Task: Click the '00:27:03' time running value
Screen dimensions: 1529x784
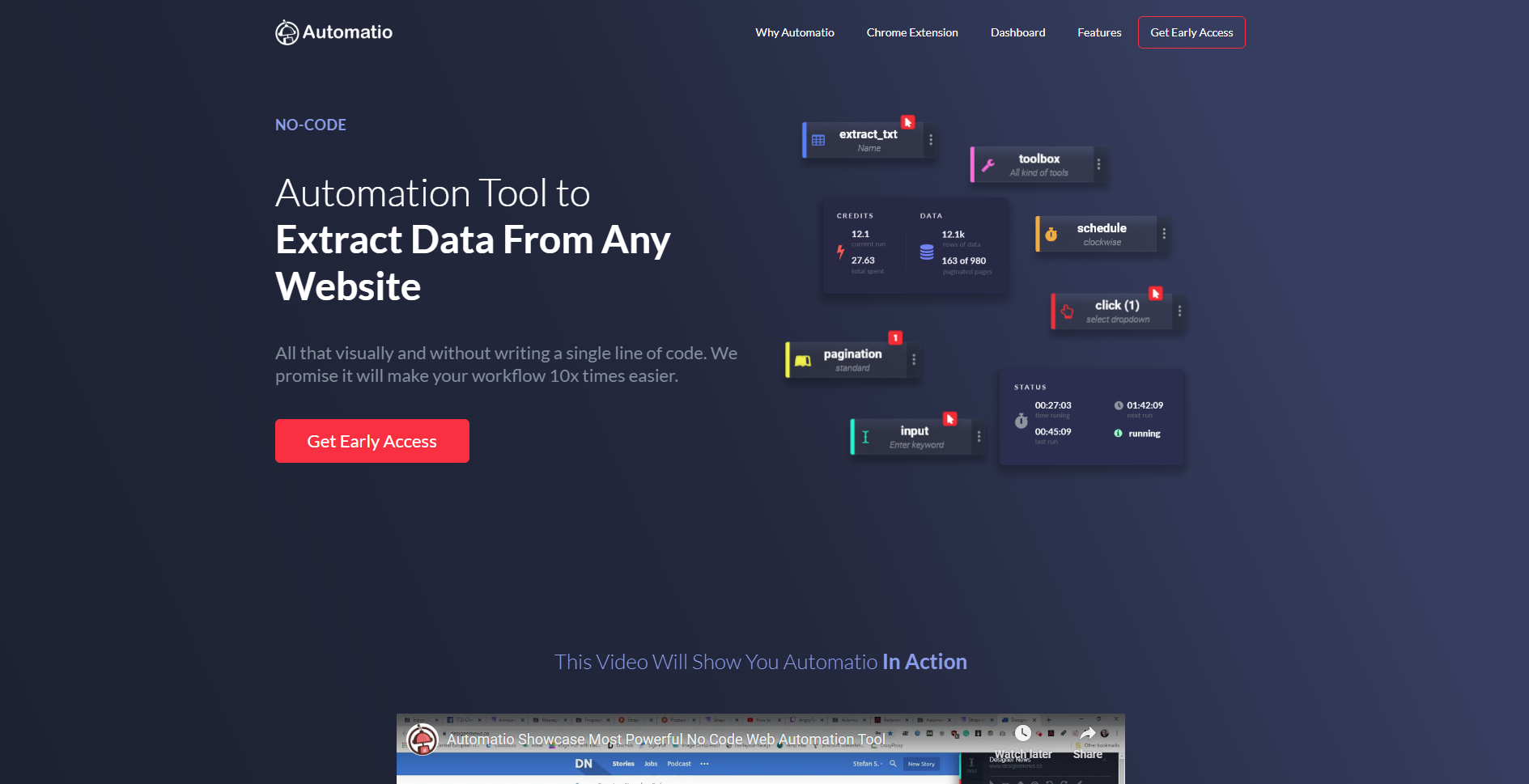Action: point(1053,405)
